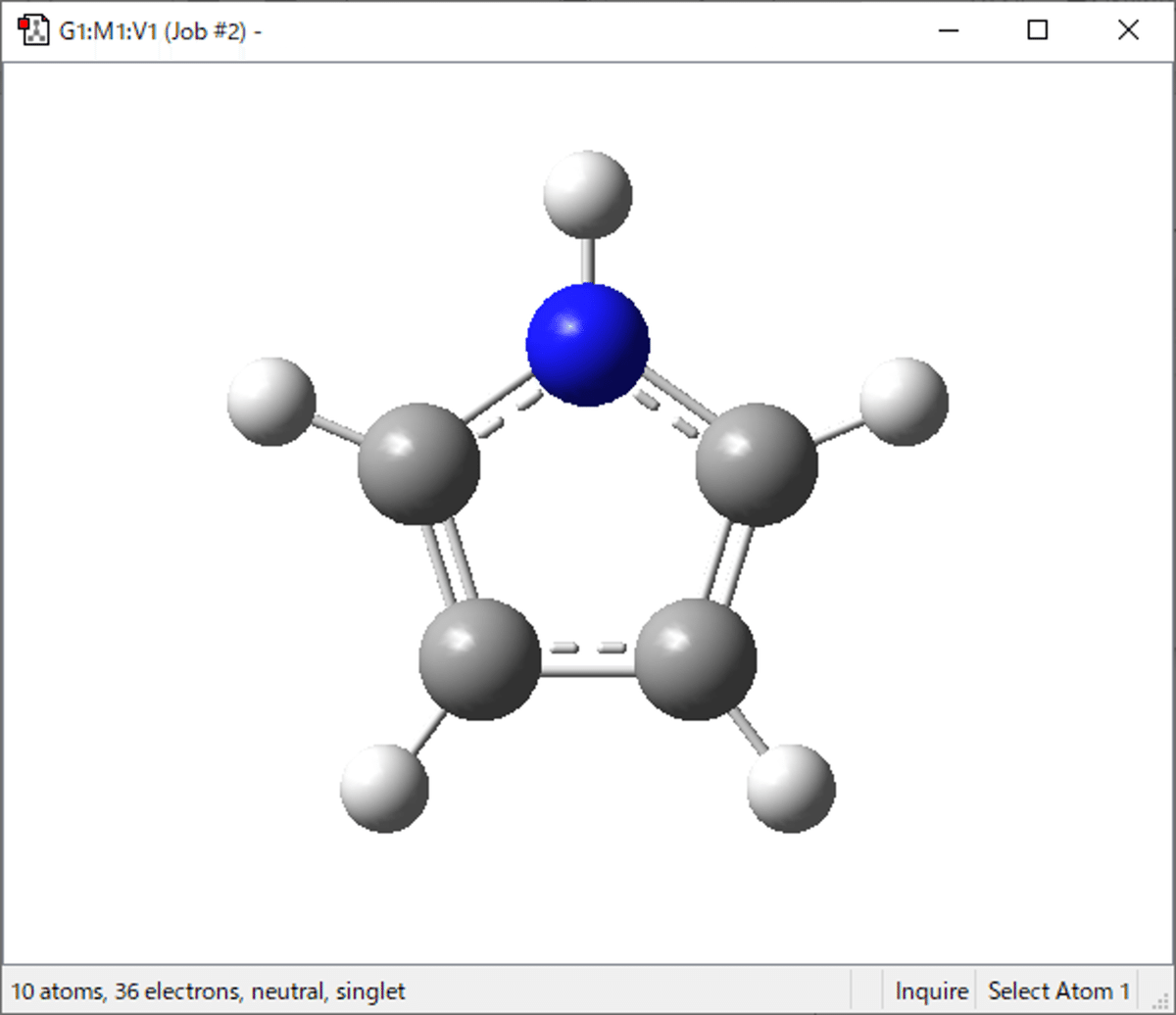
Task: Maximize the molecule view window
Action: [1037, 30]
